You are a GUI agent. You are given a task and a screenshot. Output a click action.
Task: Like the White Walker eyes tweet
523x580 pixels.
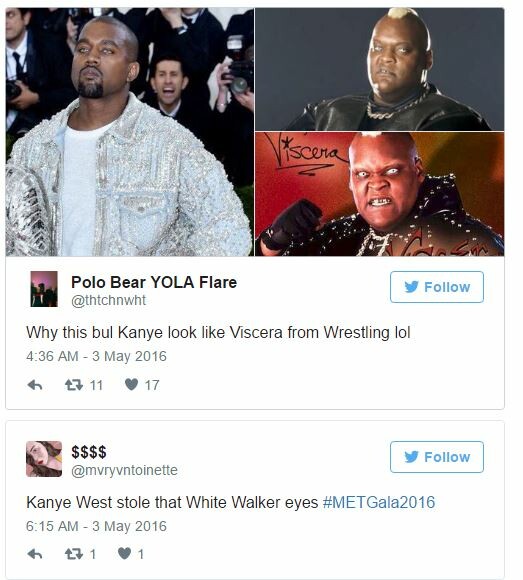click(x=125, y=553)
